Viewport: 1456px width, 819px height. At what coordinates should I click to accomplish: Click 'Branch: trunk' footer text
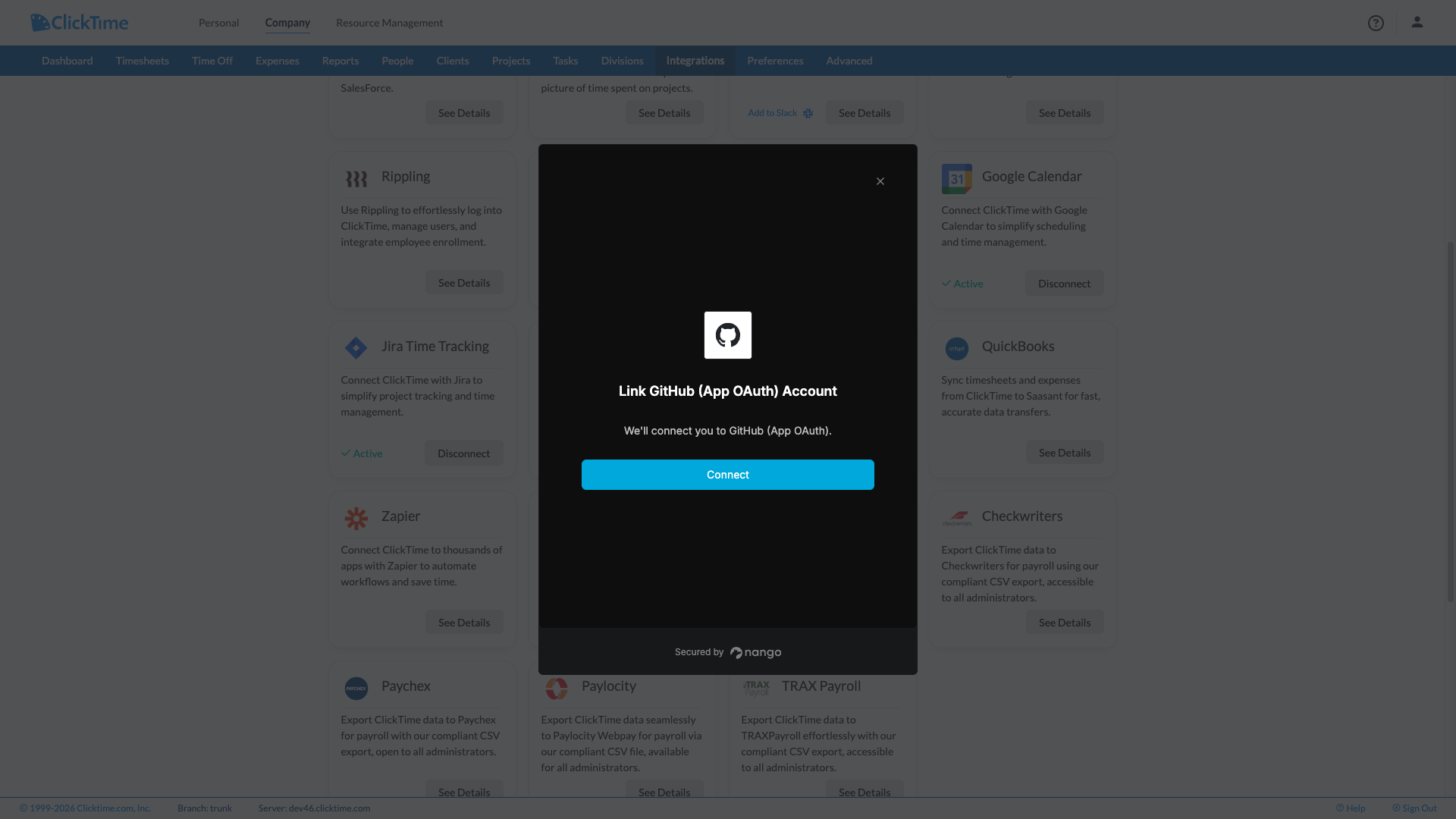click(x=205, y=808)
